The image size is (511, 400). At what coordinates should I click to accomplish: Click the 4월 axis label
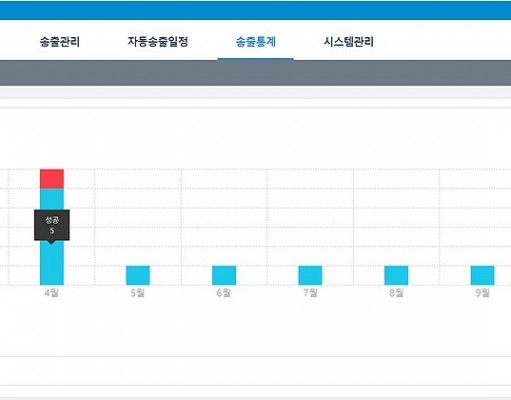coord(51,293)
